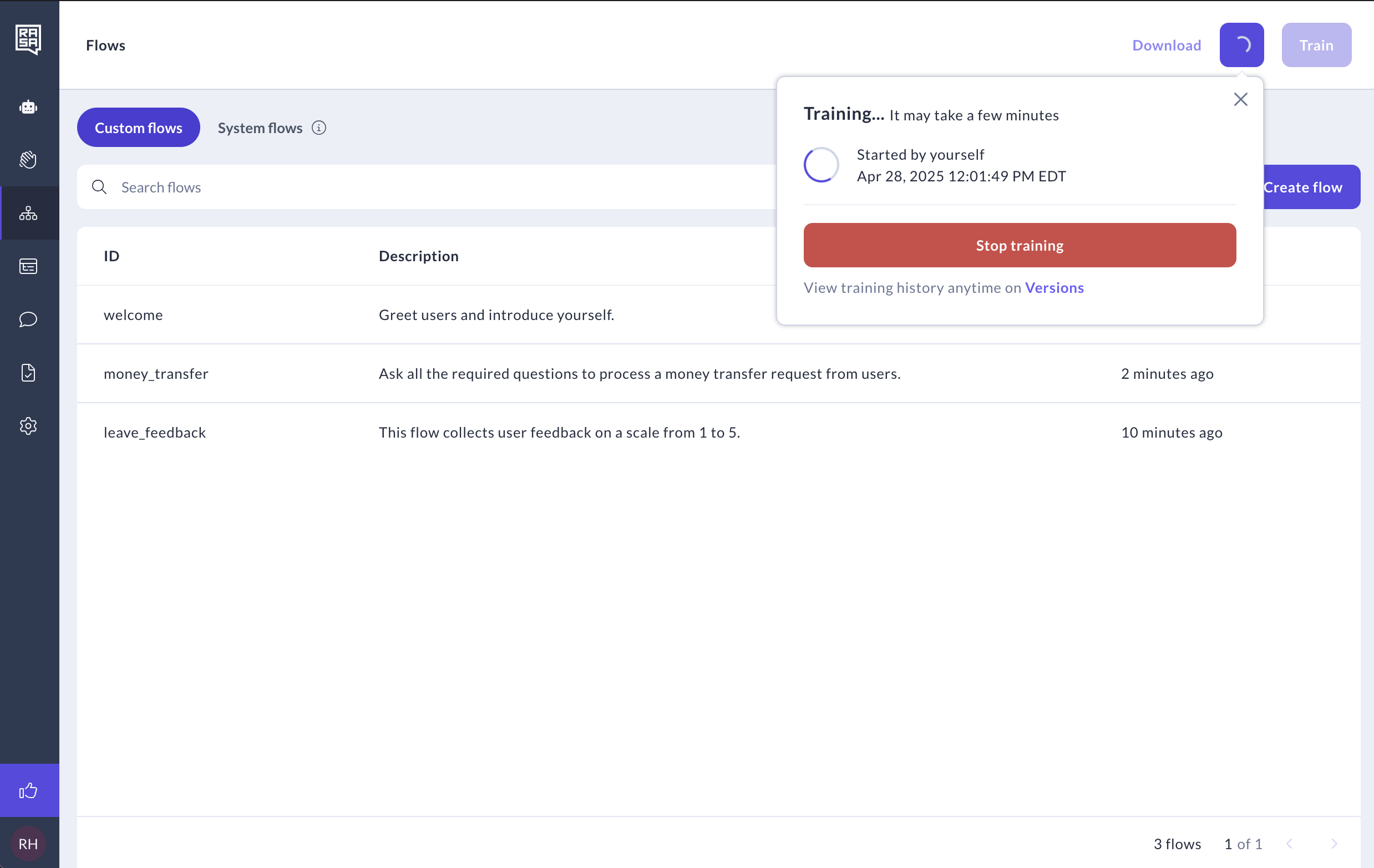Screen dimensions: 1374x868
Task: Click the training spinner status button
Action: pos(1241,45)
